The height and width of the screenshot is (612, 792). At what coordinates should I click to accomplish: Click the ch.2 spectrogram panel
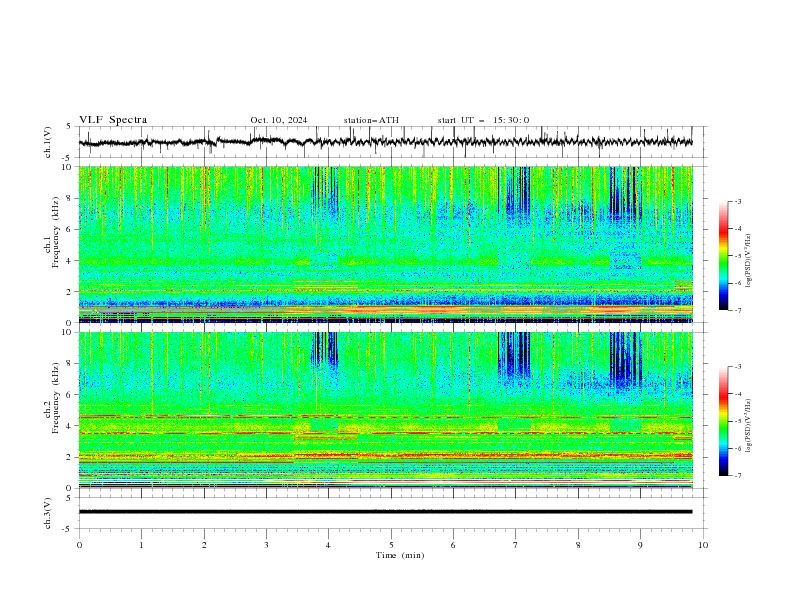pos(386,410)
